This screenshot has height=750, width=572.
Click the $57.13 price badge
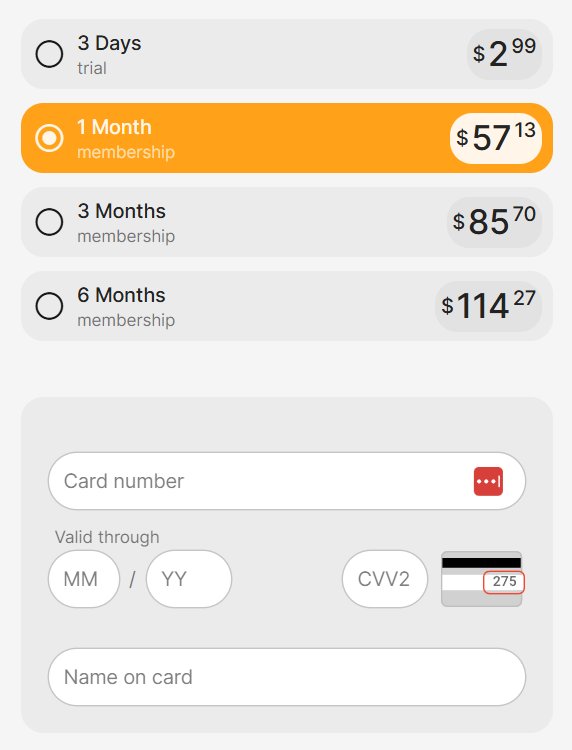(x=496, y=138)
